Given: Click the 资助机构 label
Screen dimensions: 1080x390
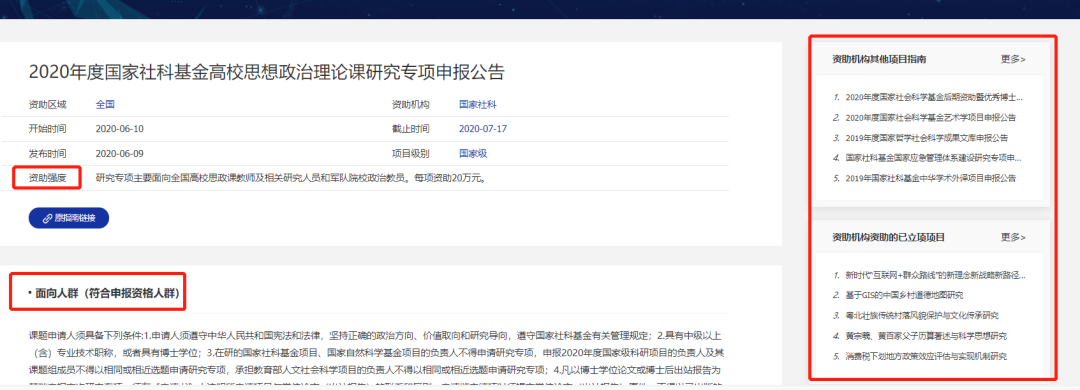Looking at the screenshot, I should [411, 105].
